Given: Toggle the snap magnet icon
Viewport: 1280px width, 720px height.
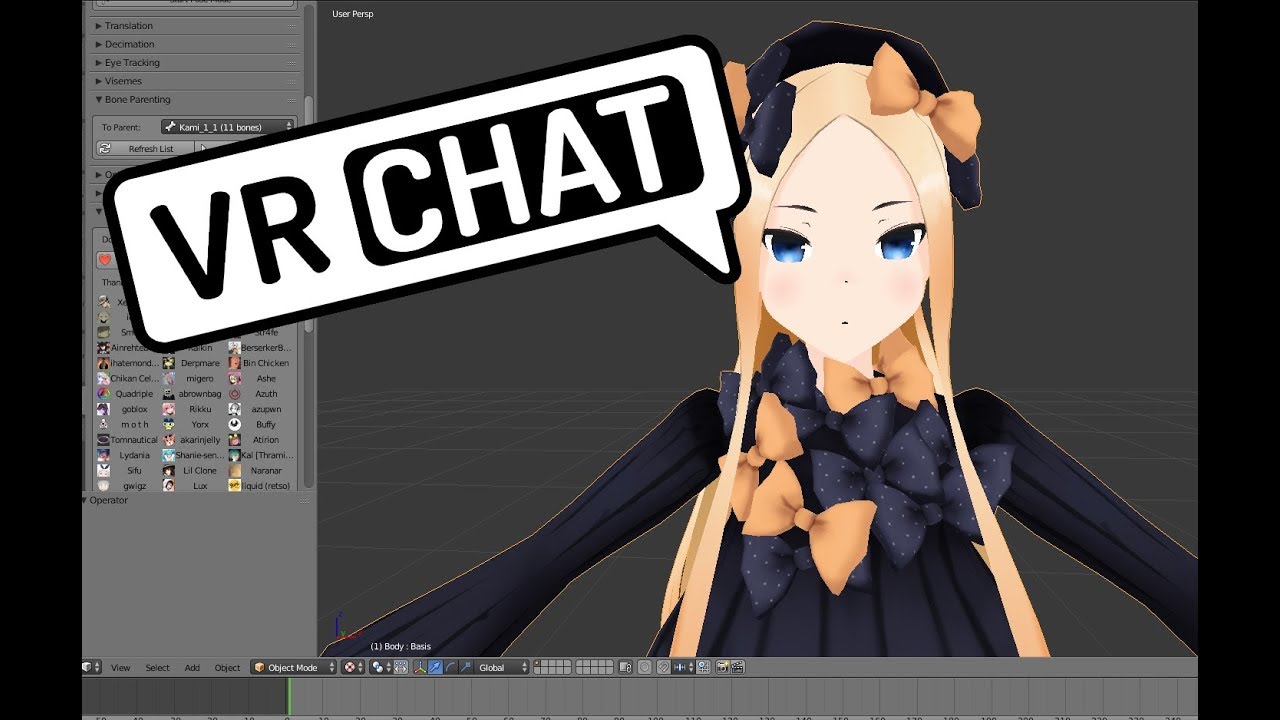Looking at the screenshot, I should click(663, 667).
